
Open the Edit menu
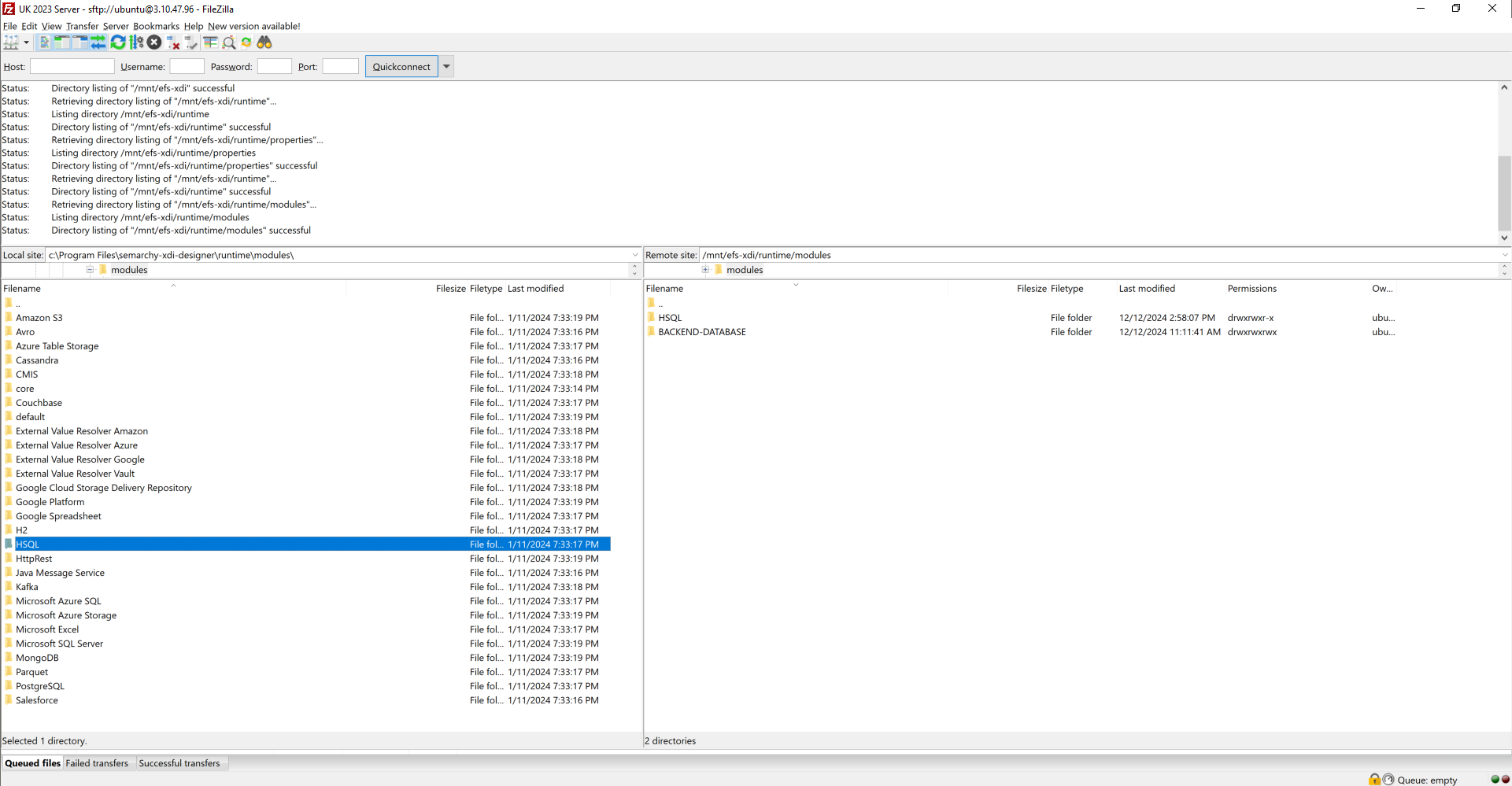(x=29, y=26)
